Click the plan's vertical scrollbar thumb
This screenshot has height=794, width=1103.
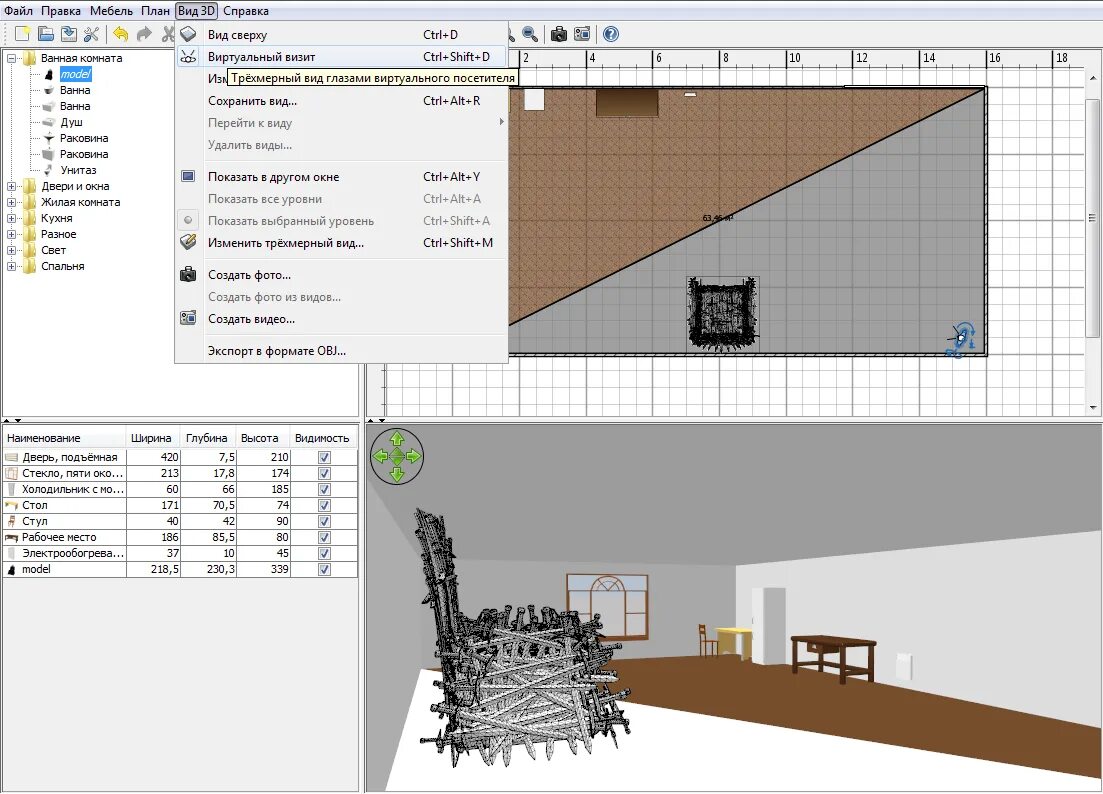(1092, 218)
